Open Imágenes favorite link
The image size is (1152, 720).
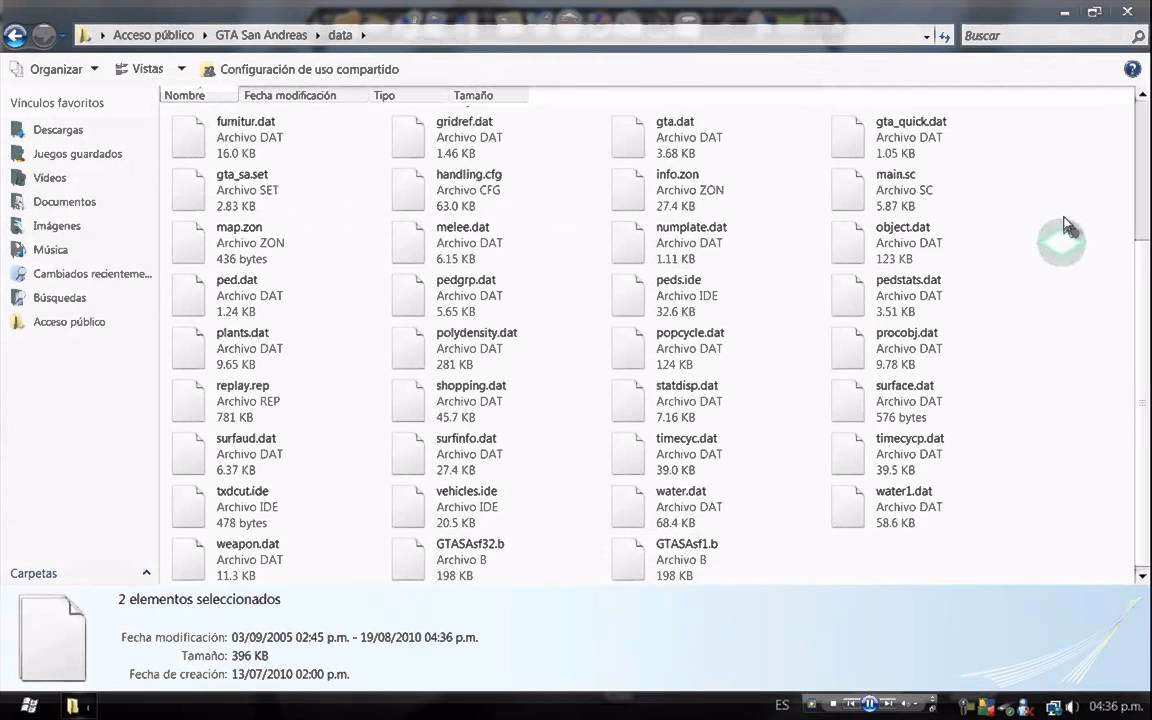(46, 226)
